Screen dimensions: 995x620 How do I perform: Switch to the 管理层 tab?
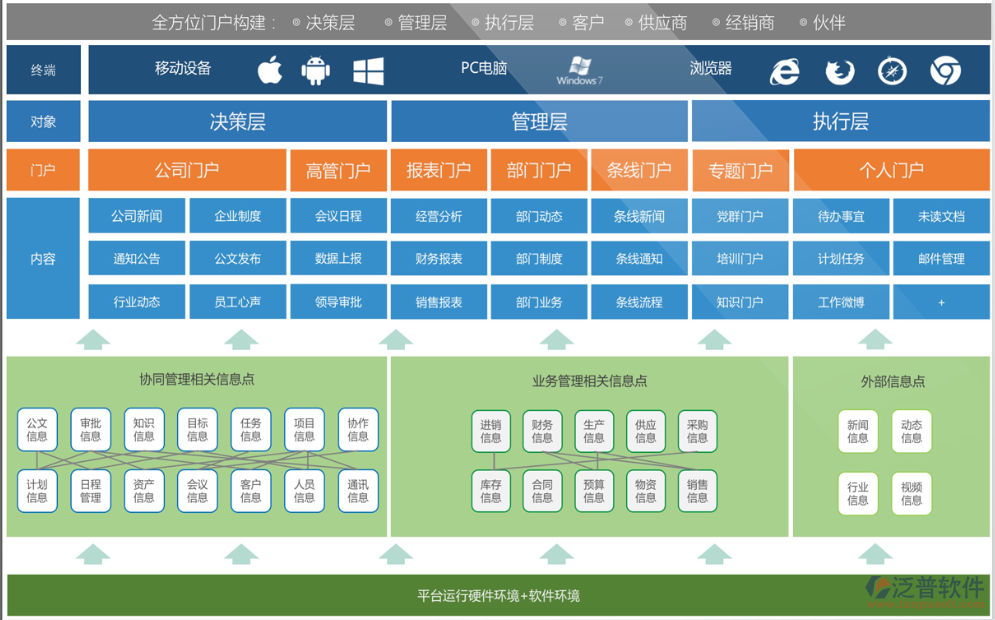[x=539, y=121]
